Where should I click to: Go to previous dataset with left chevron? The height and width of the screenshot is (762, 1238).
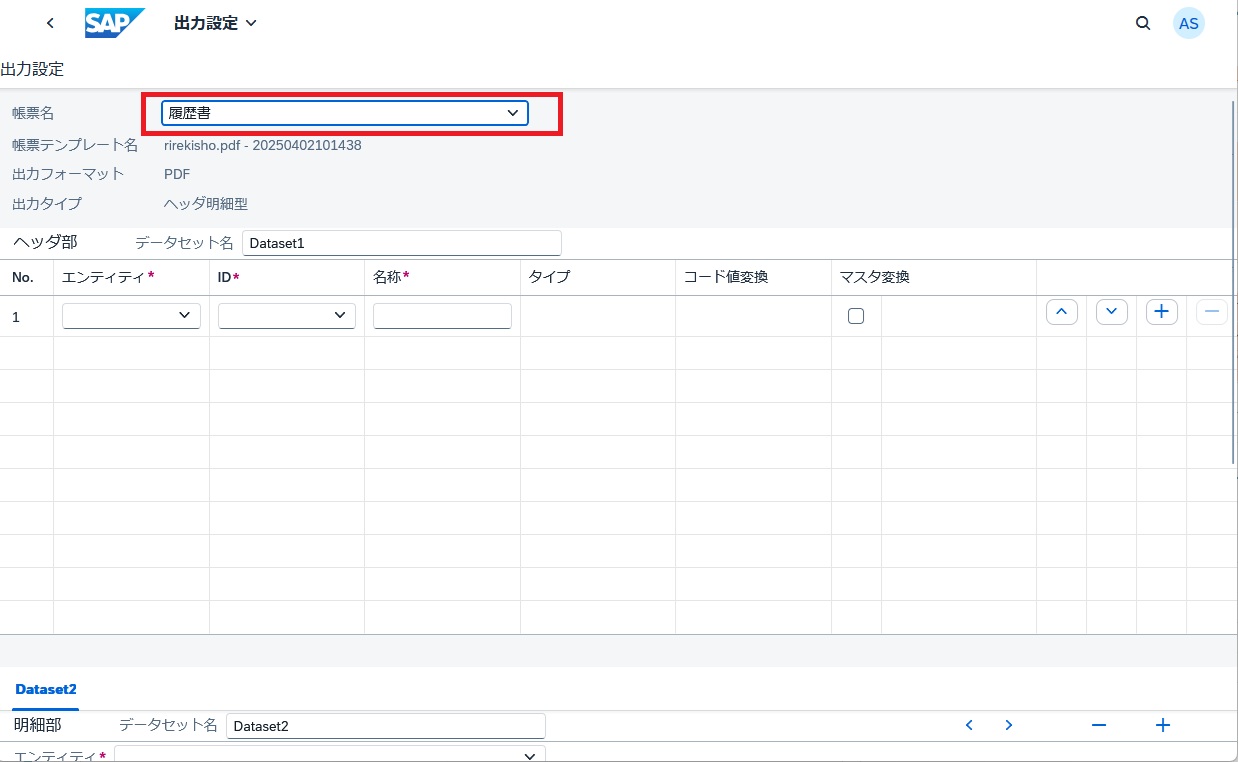tap(969, 726)
